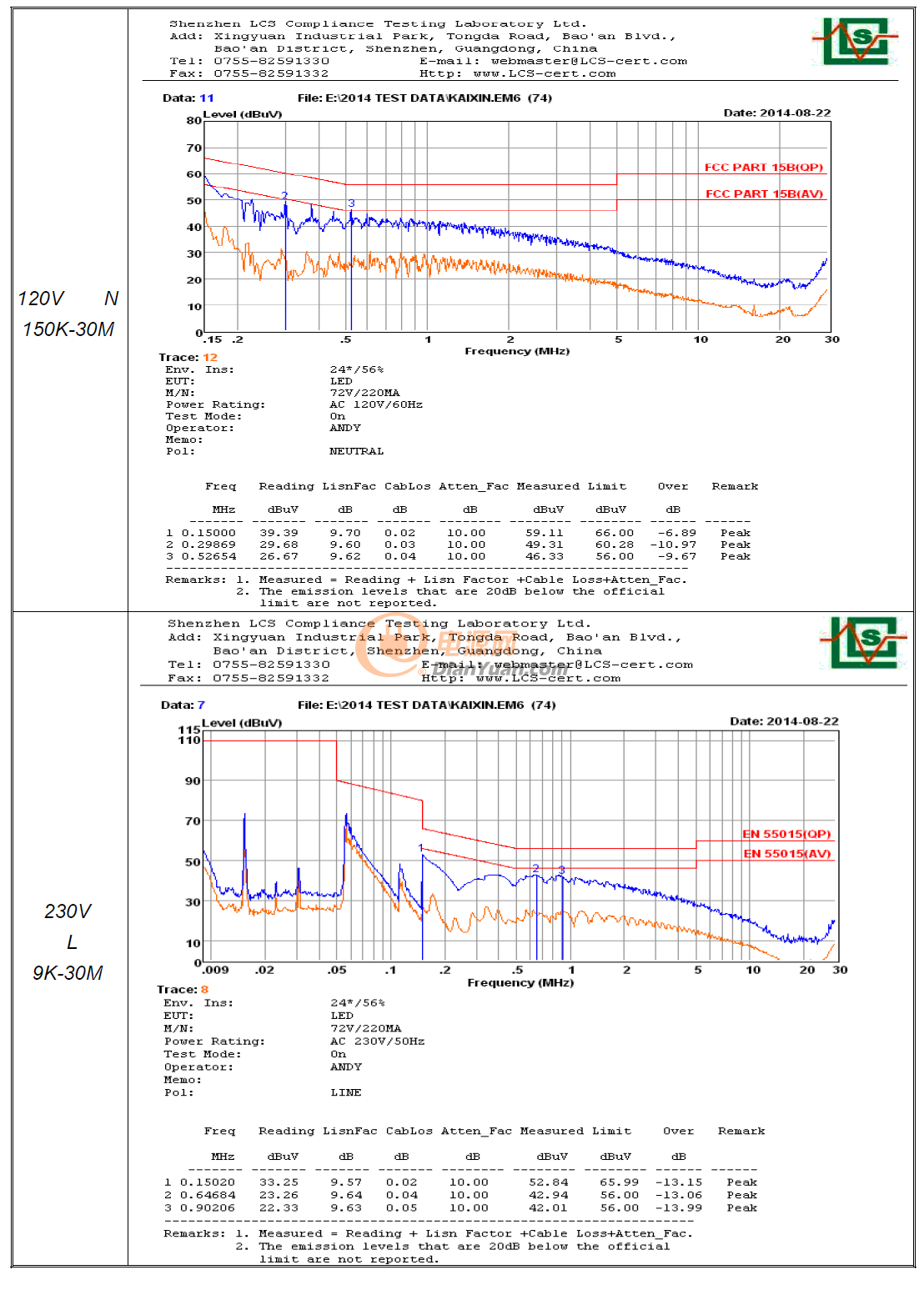Click the EN 55015(AV) limit label
This screenshot has width=924, height=1295.
pos(786,854)
